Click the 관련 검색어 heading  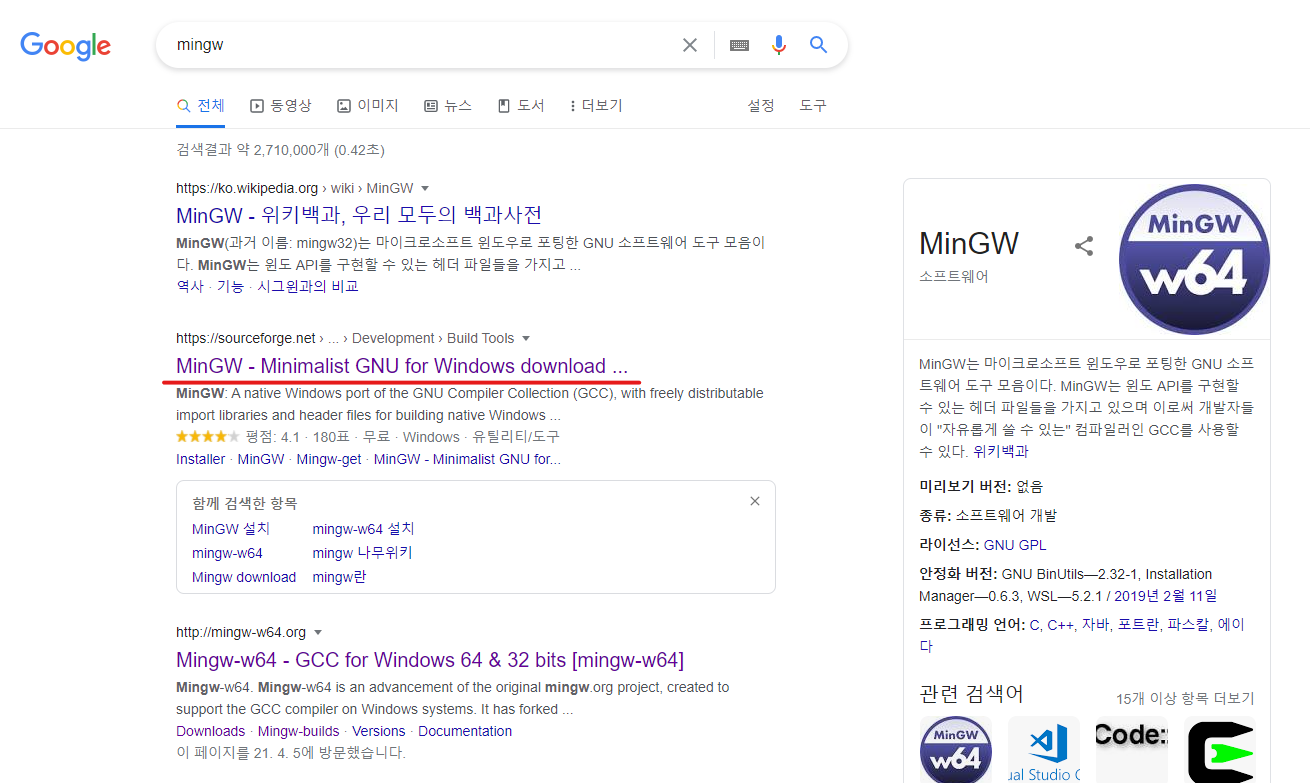[971, 694]
